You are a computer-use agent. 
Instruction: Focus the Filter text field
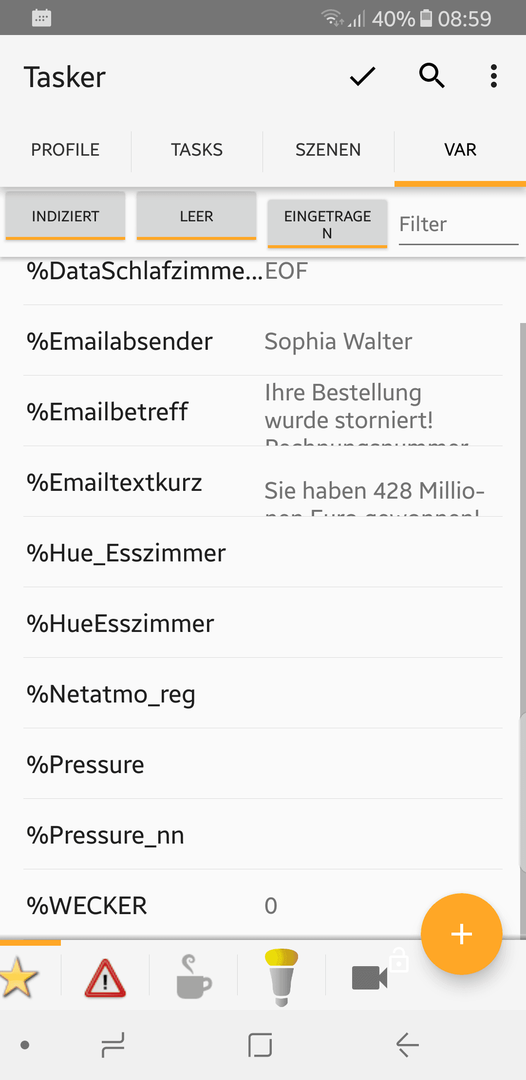458,225
